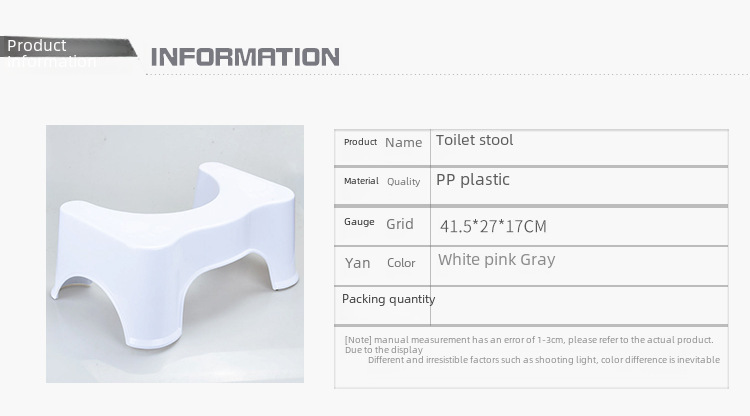
Task: Click the color difference disclaimer line
Action: (543, 360)
